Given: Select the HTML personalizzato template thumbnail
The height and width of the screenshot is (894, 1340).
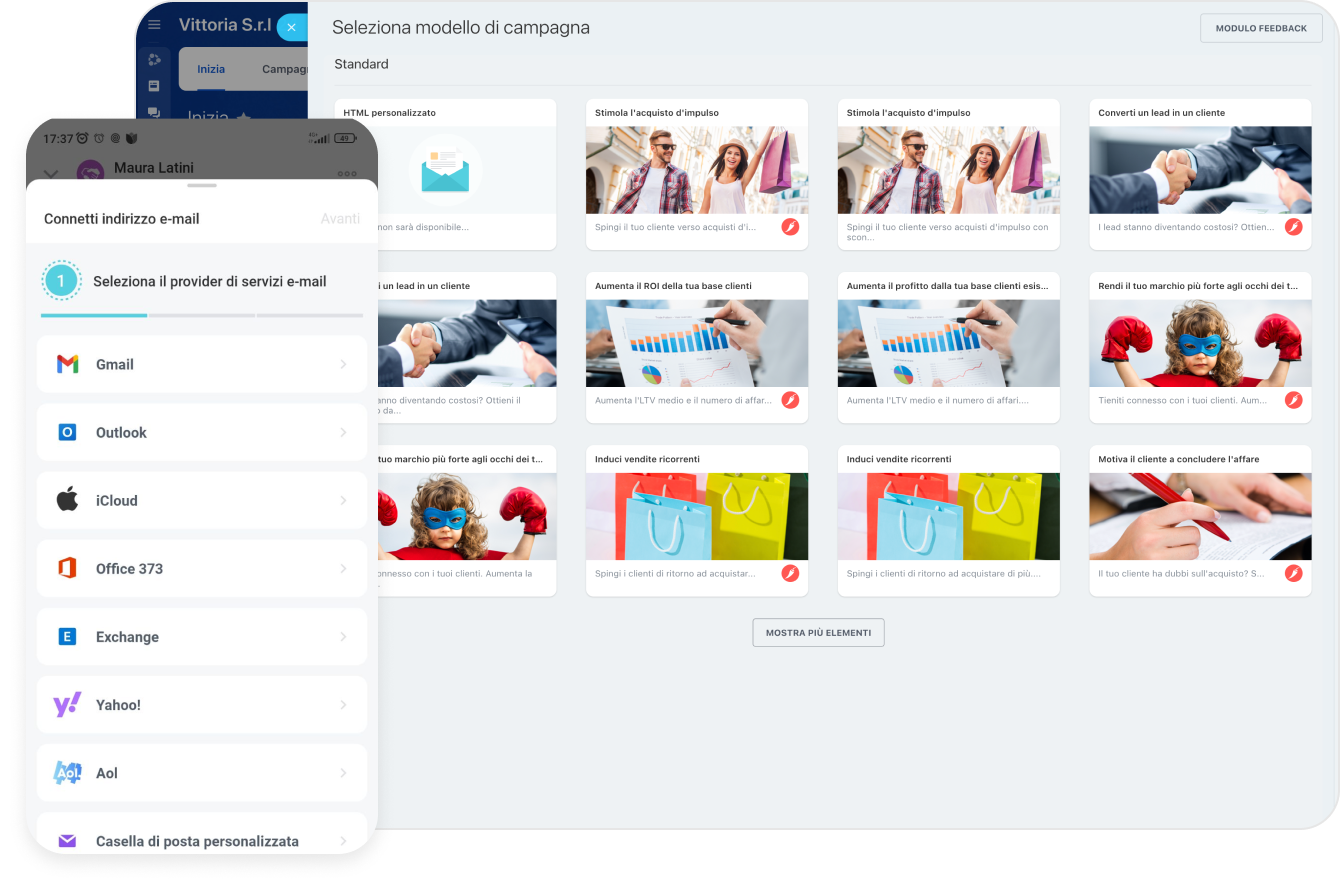Looking at the screenshot, I should point(445,170).
